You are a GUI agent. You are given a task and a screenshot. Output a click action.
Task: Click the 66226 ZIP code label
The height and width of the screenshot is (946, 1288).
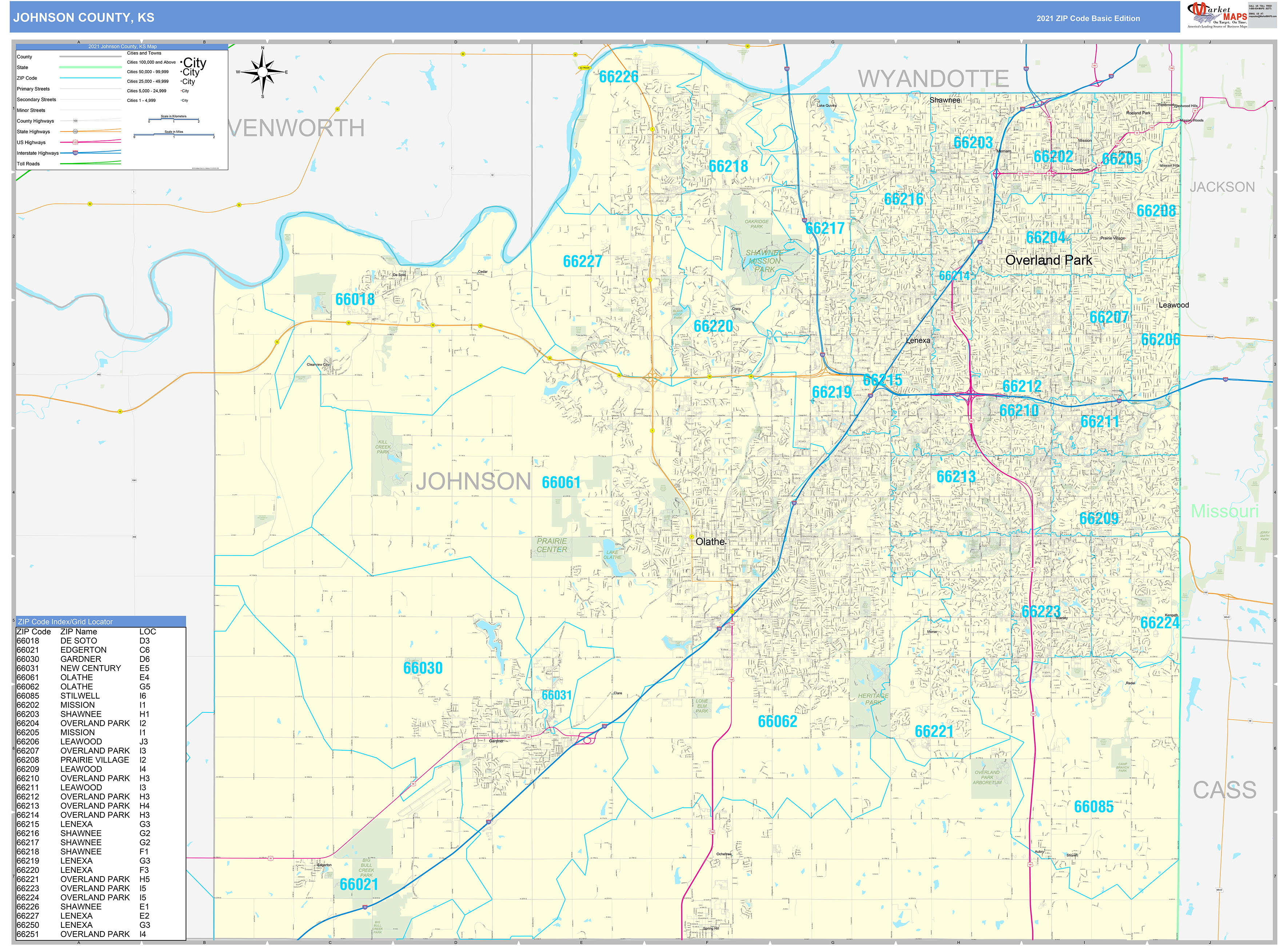coord(618,77)
